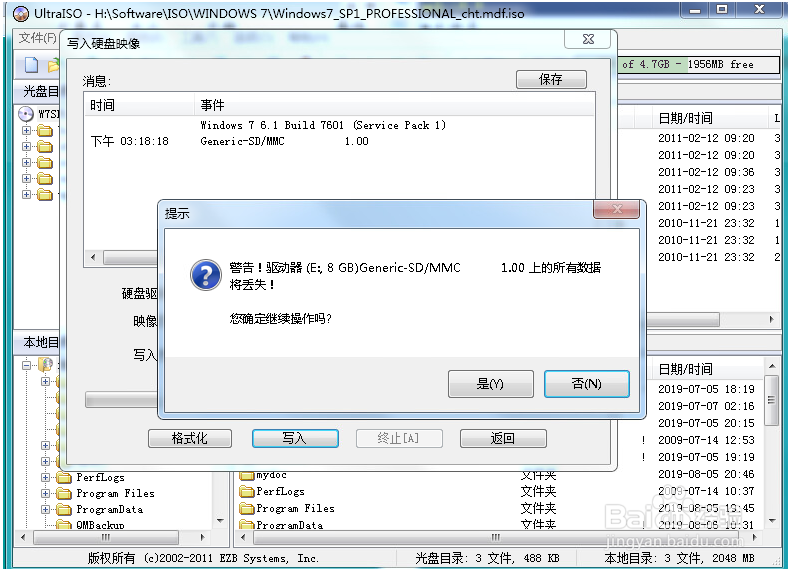
Task: Maximize the UltraISO window
Action: [x=722, y=10]
